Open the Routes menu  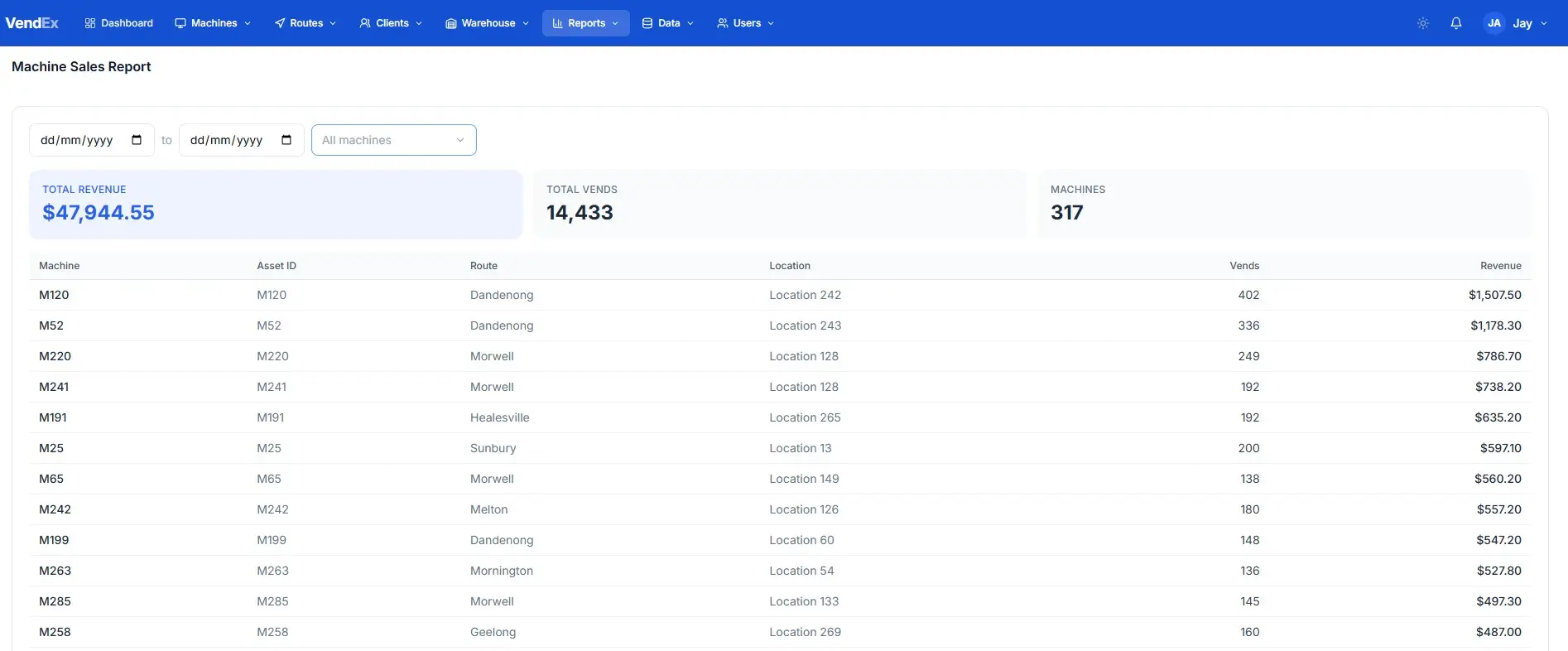point(305,23)
